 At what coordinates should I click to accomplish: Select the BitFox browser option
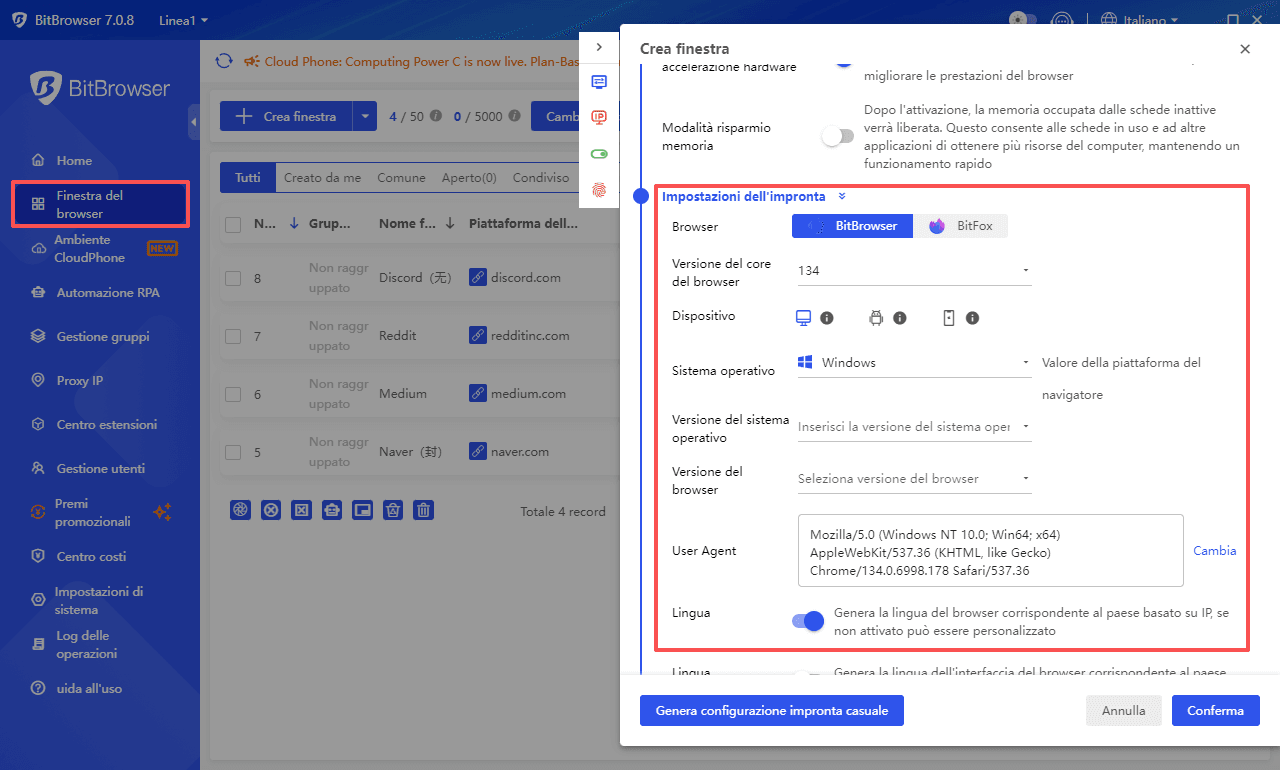click(961, 225)
